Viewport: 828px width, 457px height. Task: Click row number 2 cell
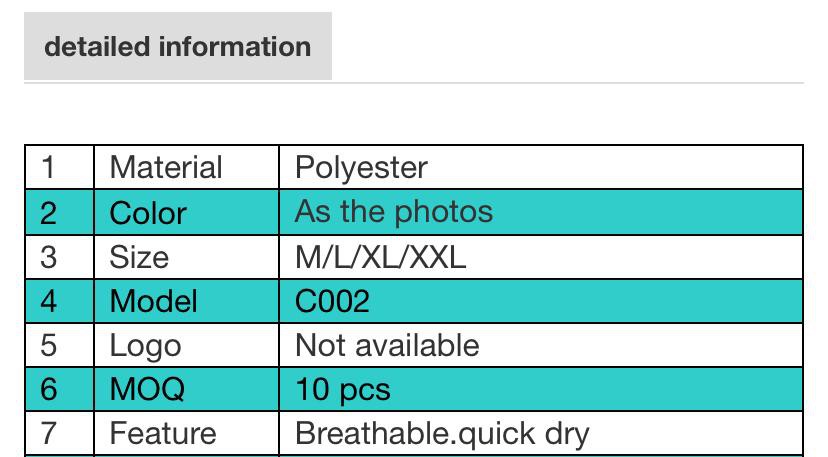[48, 212]
